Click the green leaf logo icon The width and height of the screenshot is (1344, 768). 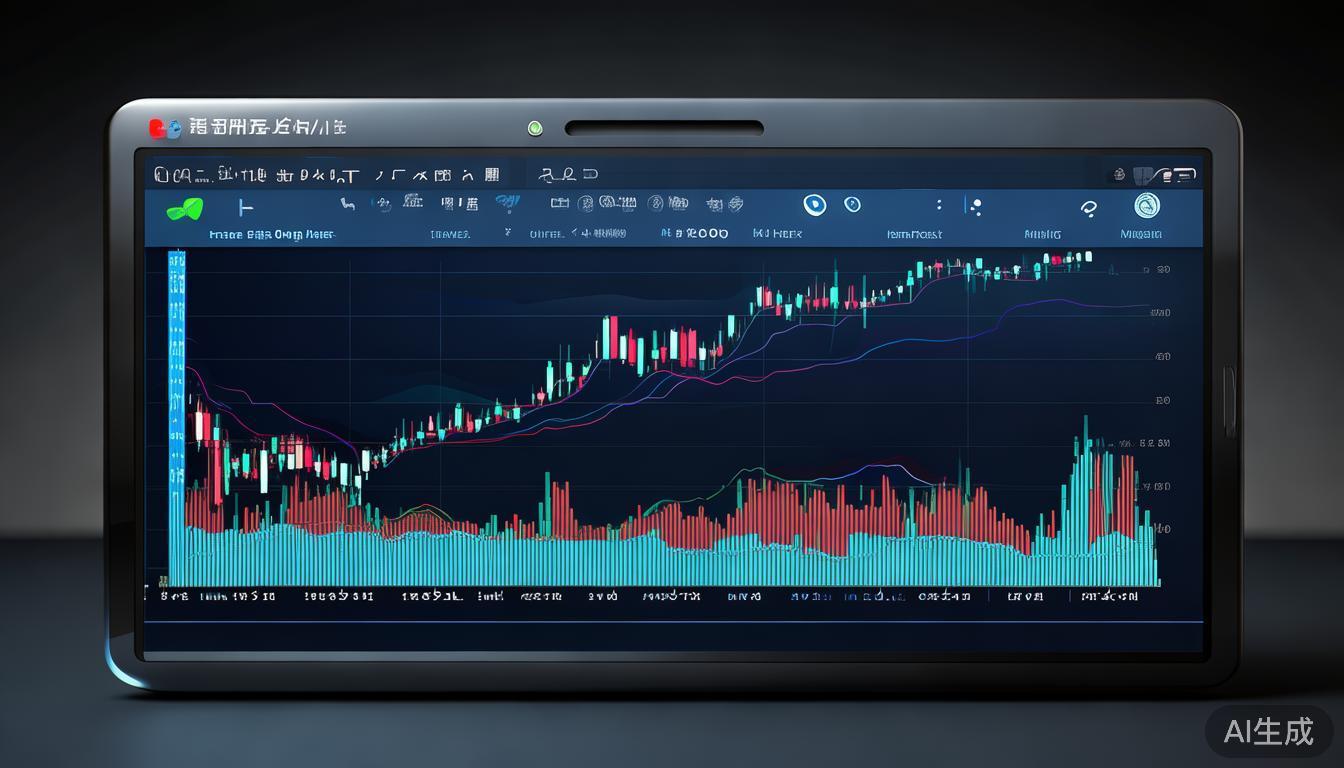point(184,208)
